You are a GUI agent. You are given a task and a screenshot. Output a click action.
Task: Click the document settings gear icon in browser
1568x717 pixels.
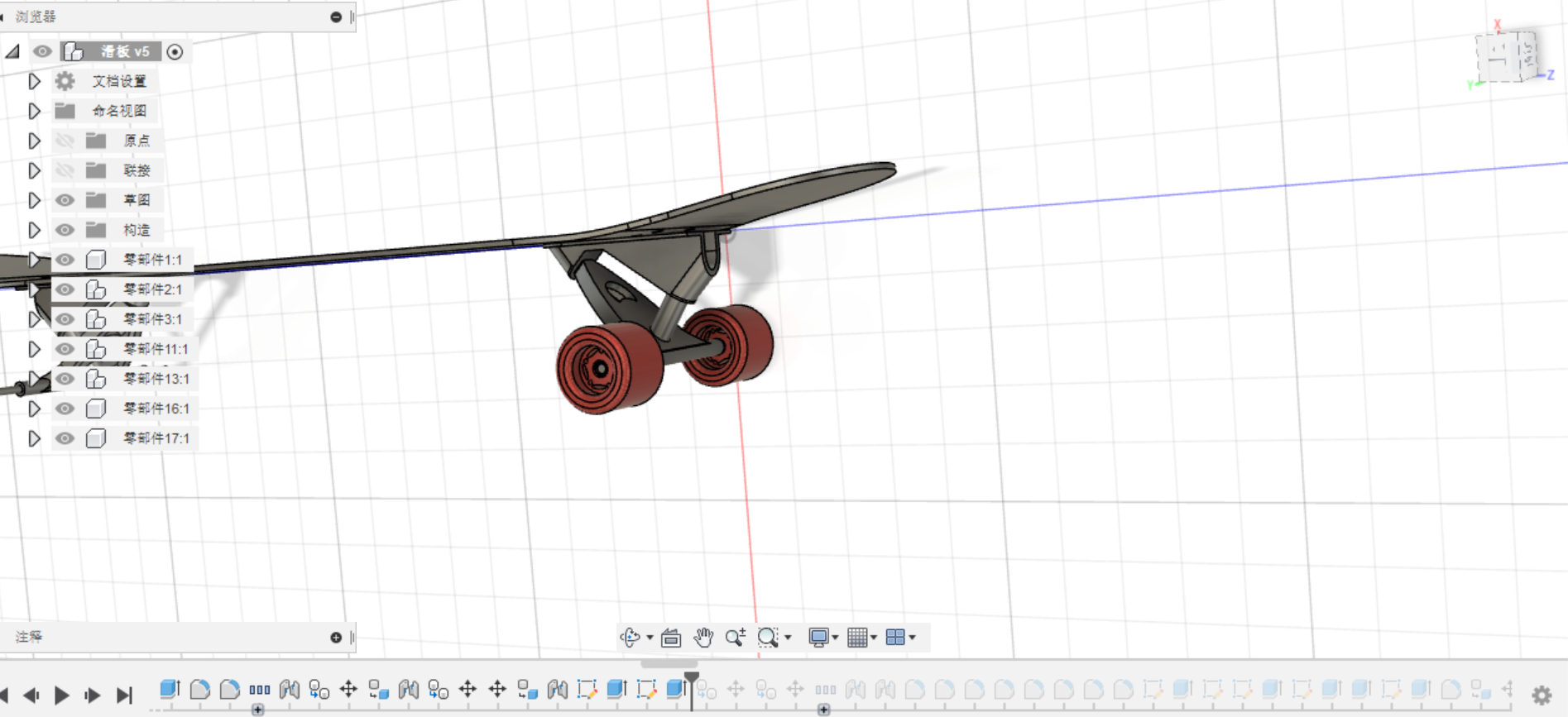coord(65,81)
